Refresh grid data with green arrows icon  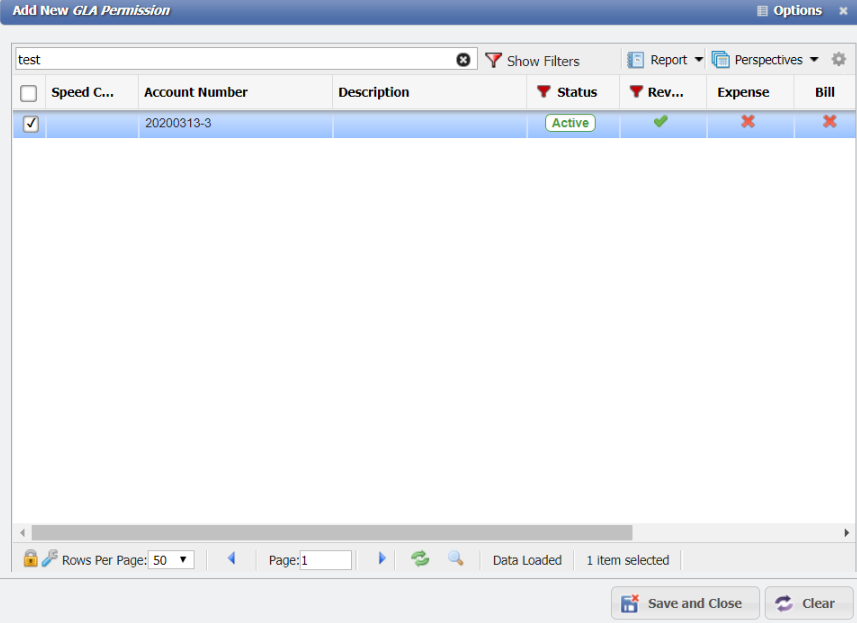420,559
